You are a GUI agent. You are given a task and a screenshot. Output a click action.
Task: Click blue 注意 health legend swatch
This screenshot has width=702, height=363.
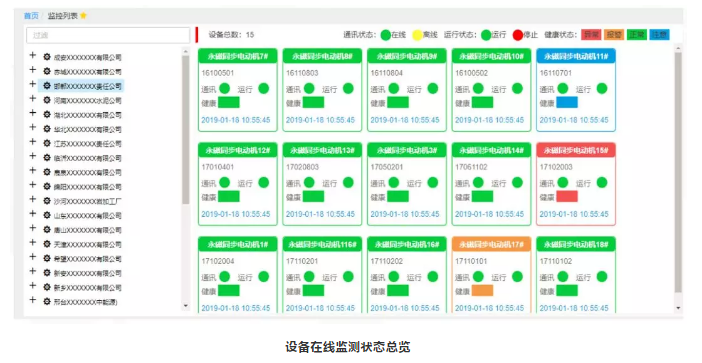[x=659, y=34]
